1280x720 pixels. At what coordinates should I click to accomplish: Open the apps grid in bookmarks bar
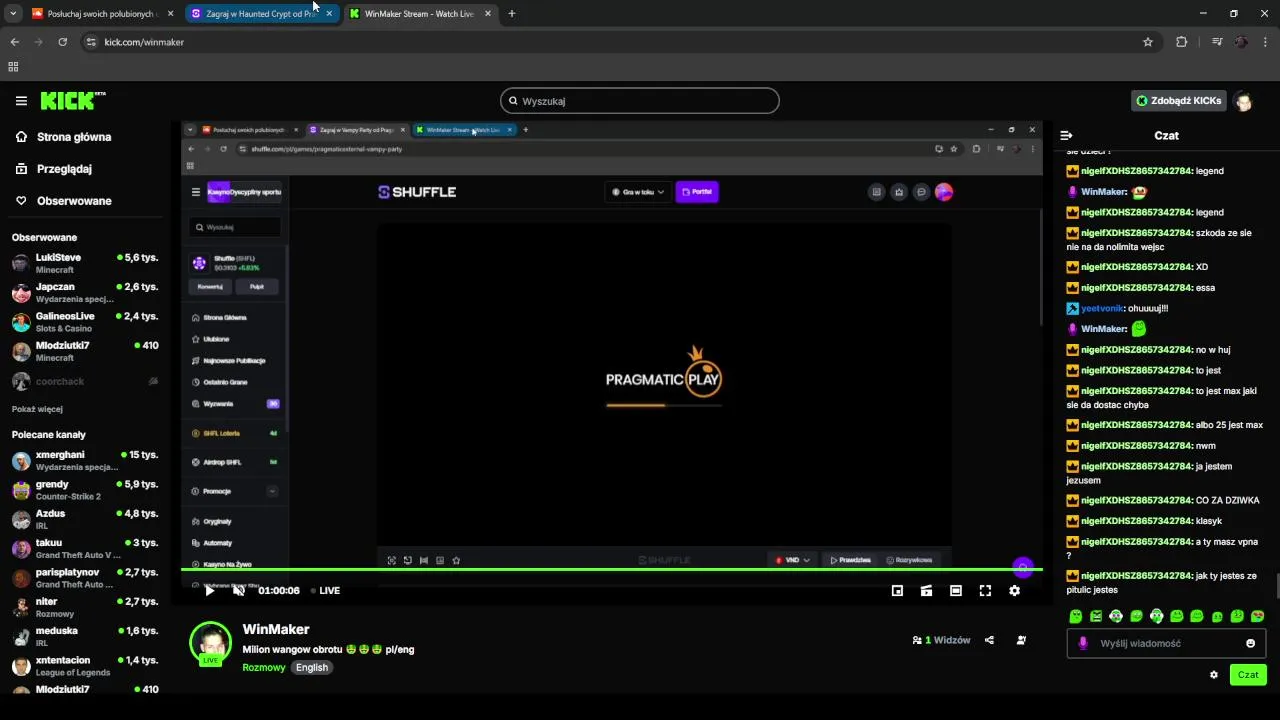coord(13,67)
